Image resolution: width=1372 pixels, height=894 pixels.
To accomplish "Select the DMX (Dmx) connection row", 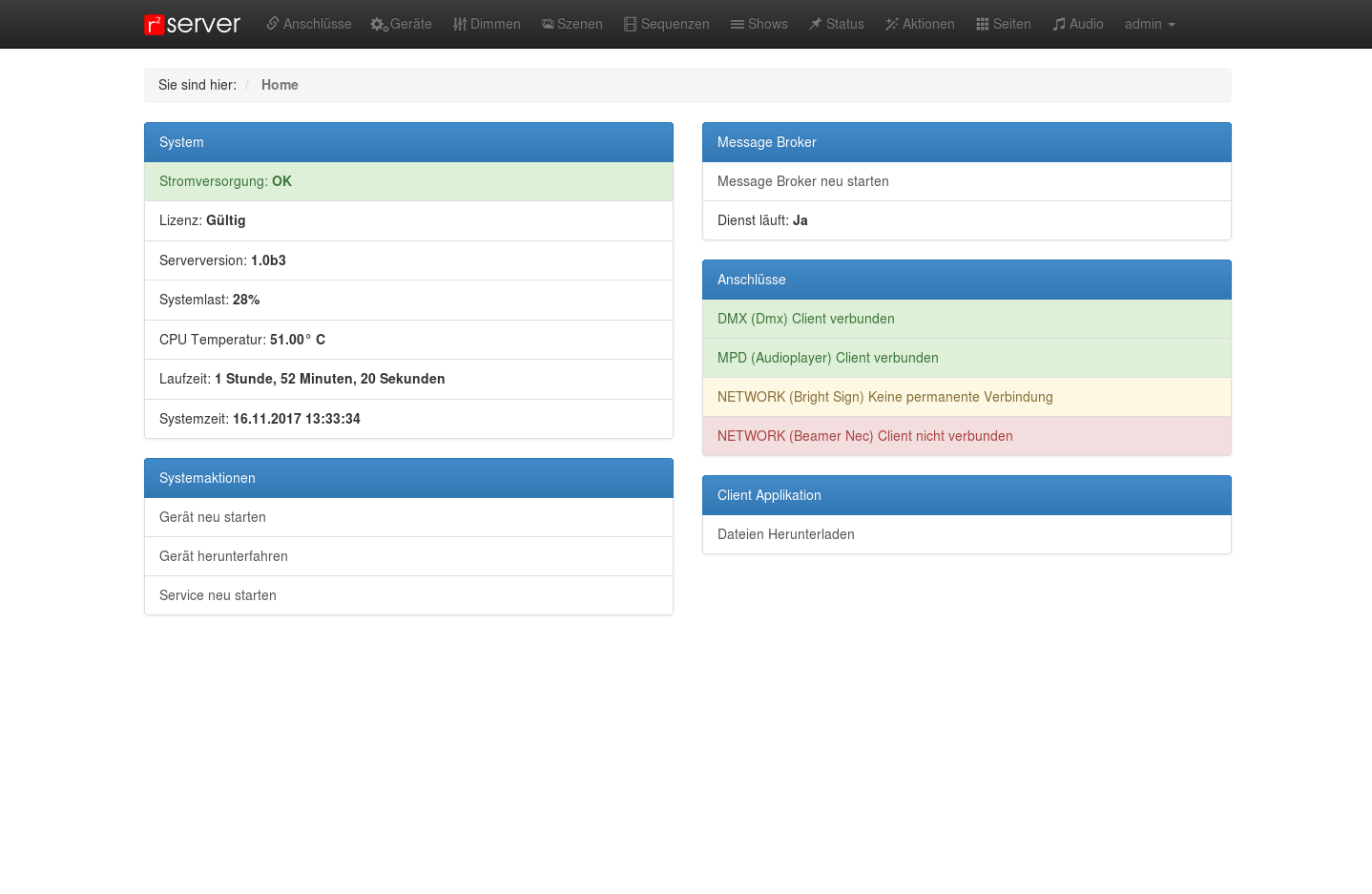I will coord(966,319).
